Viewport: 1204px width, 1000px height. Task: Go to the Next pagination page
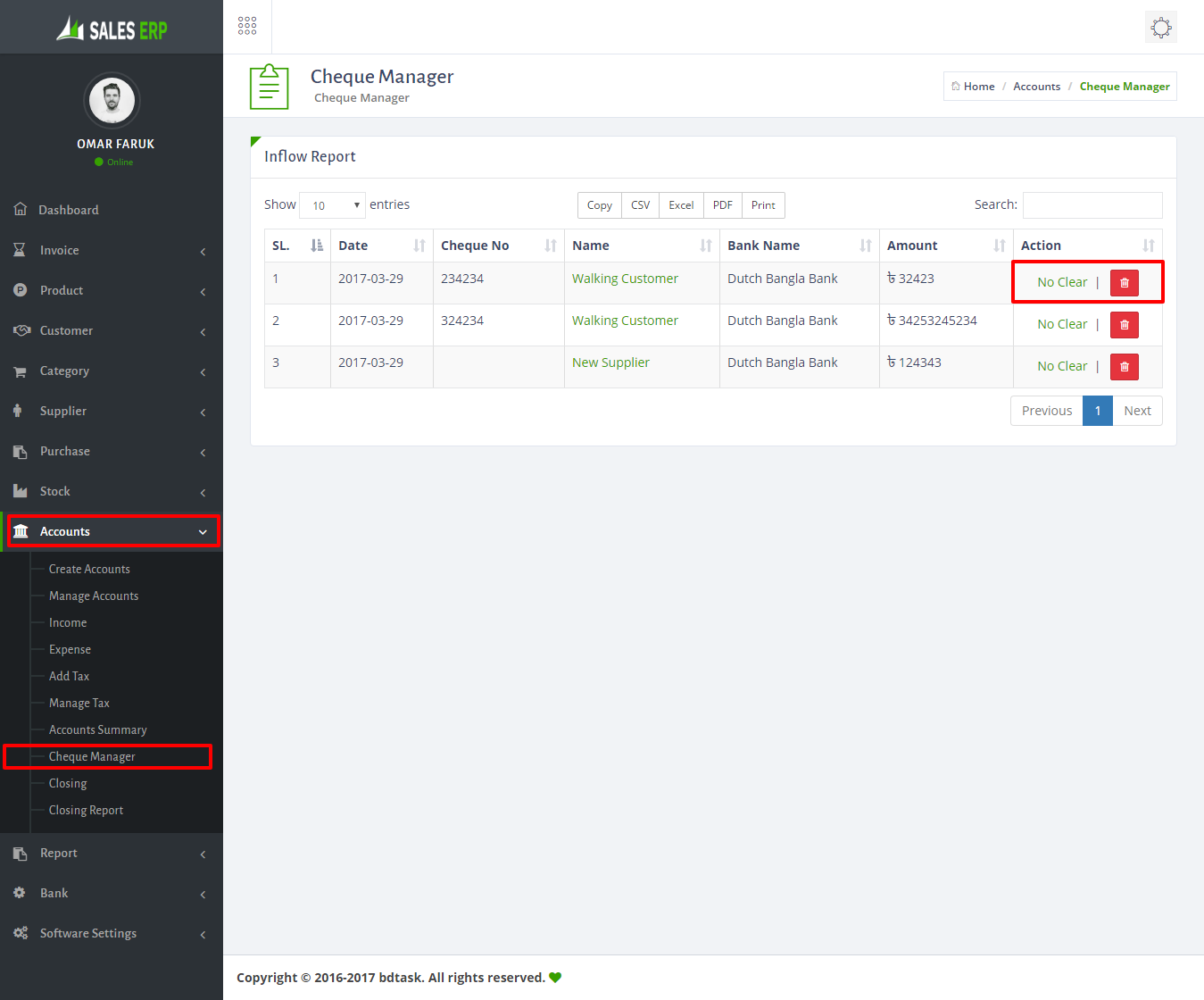pos(1136,411)
